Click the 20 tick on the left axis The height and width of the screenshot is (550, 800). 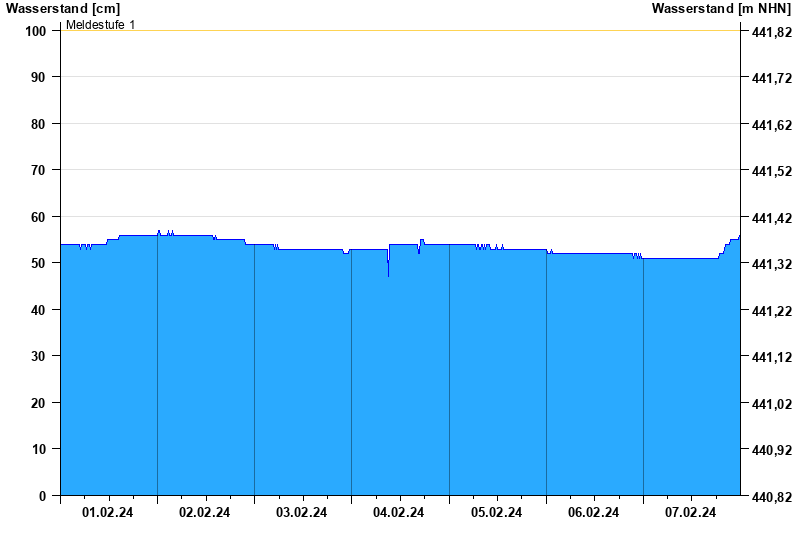[40, 403]
